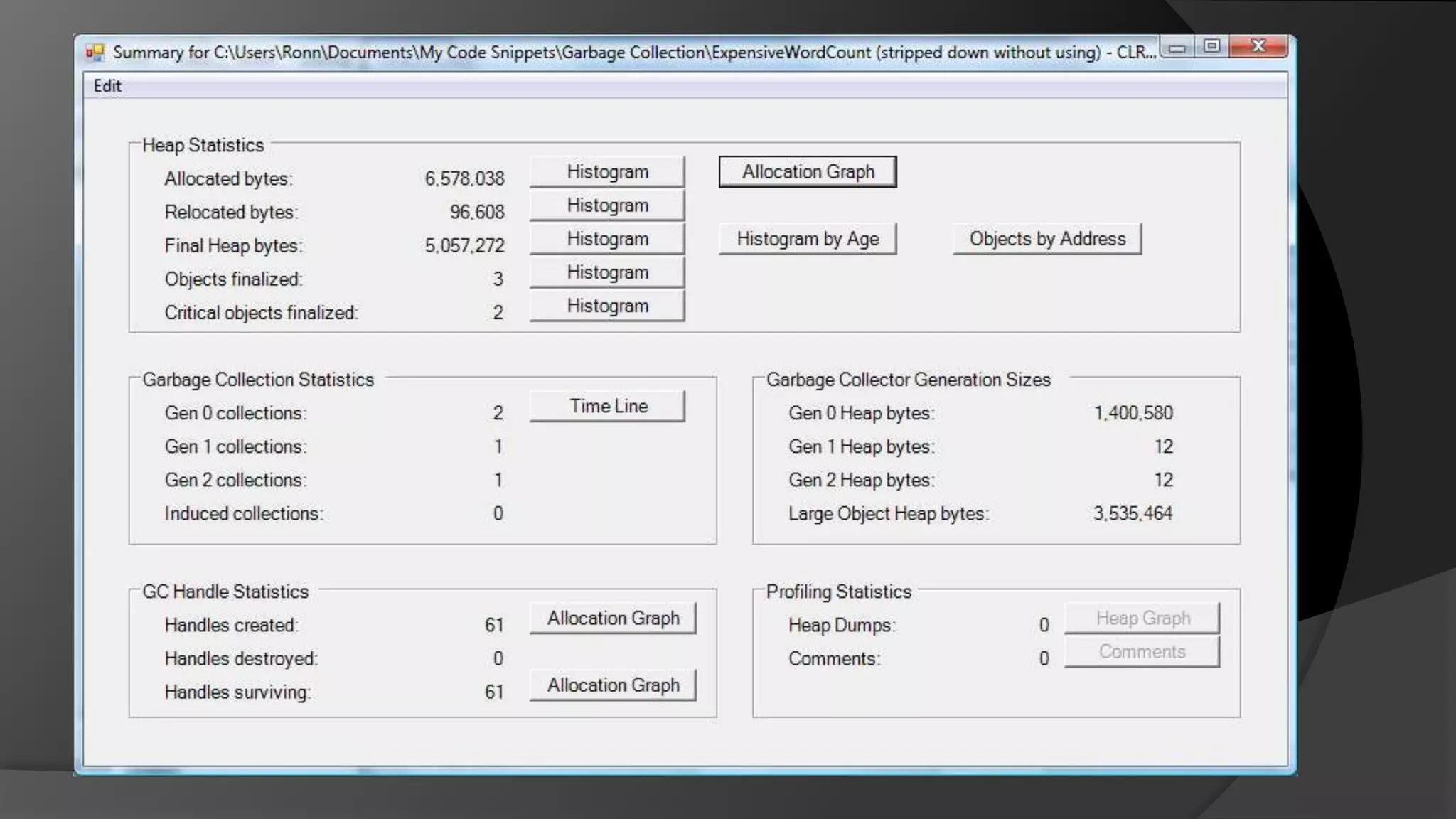1456x819 pixels.
Task: Open Histogram for Objects finalized
Action: (607, 272)
